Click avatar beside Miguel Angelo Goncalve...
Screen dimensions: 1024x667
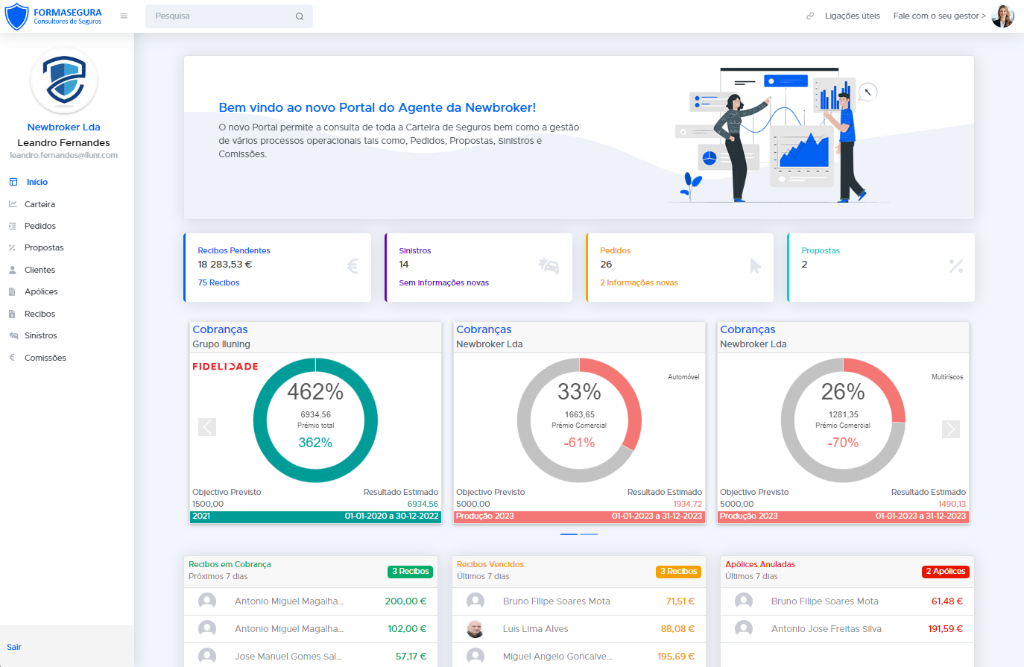point(475,656)
